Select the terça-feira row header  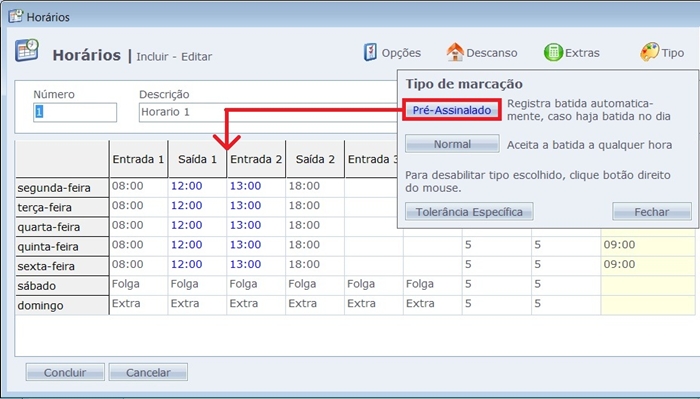coord(62,208)
